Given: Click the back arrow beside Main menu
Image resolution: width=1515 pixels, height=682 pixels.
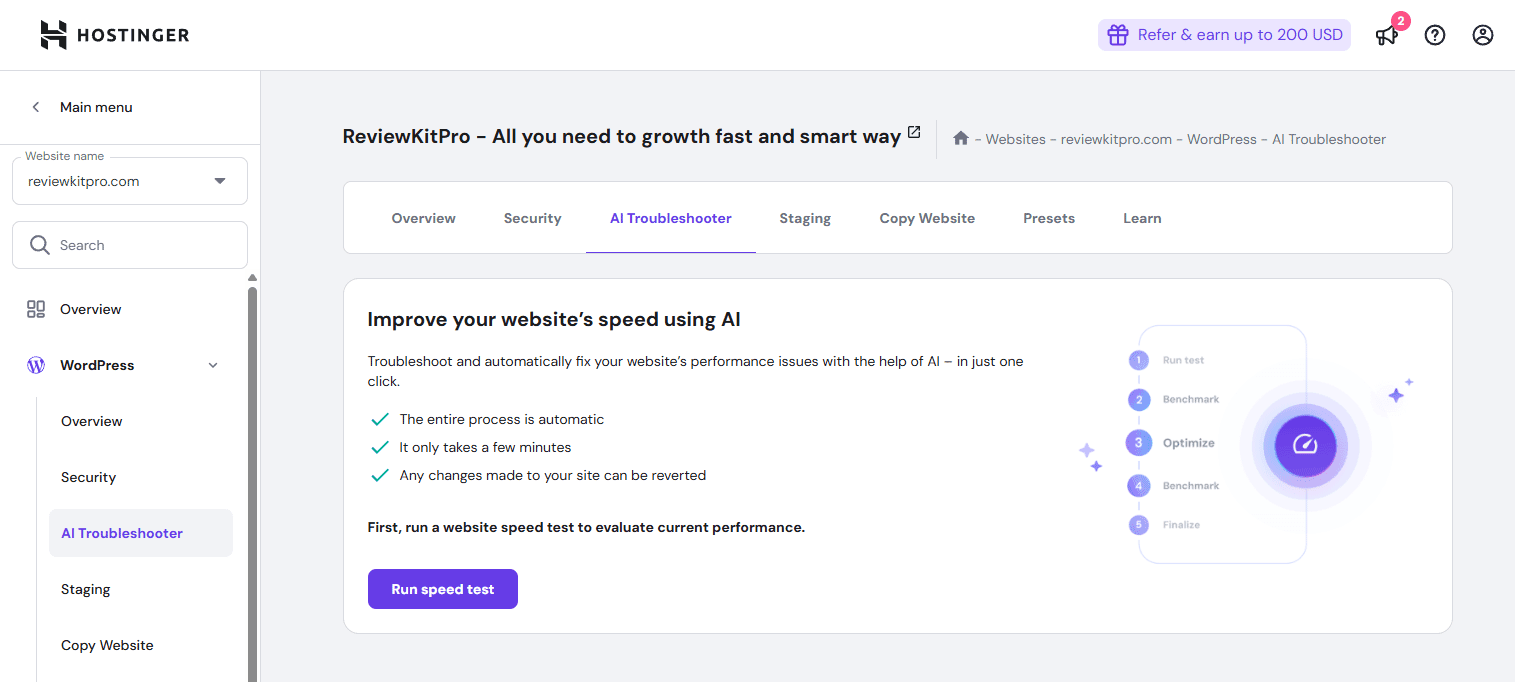Looking at the screenshot, I should tap(36, 107).
